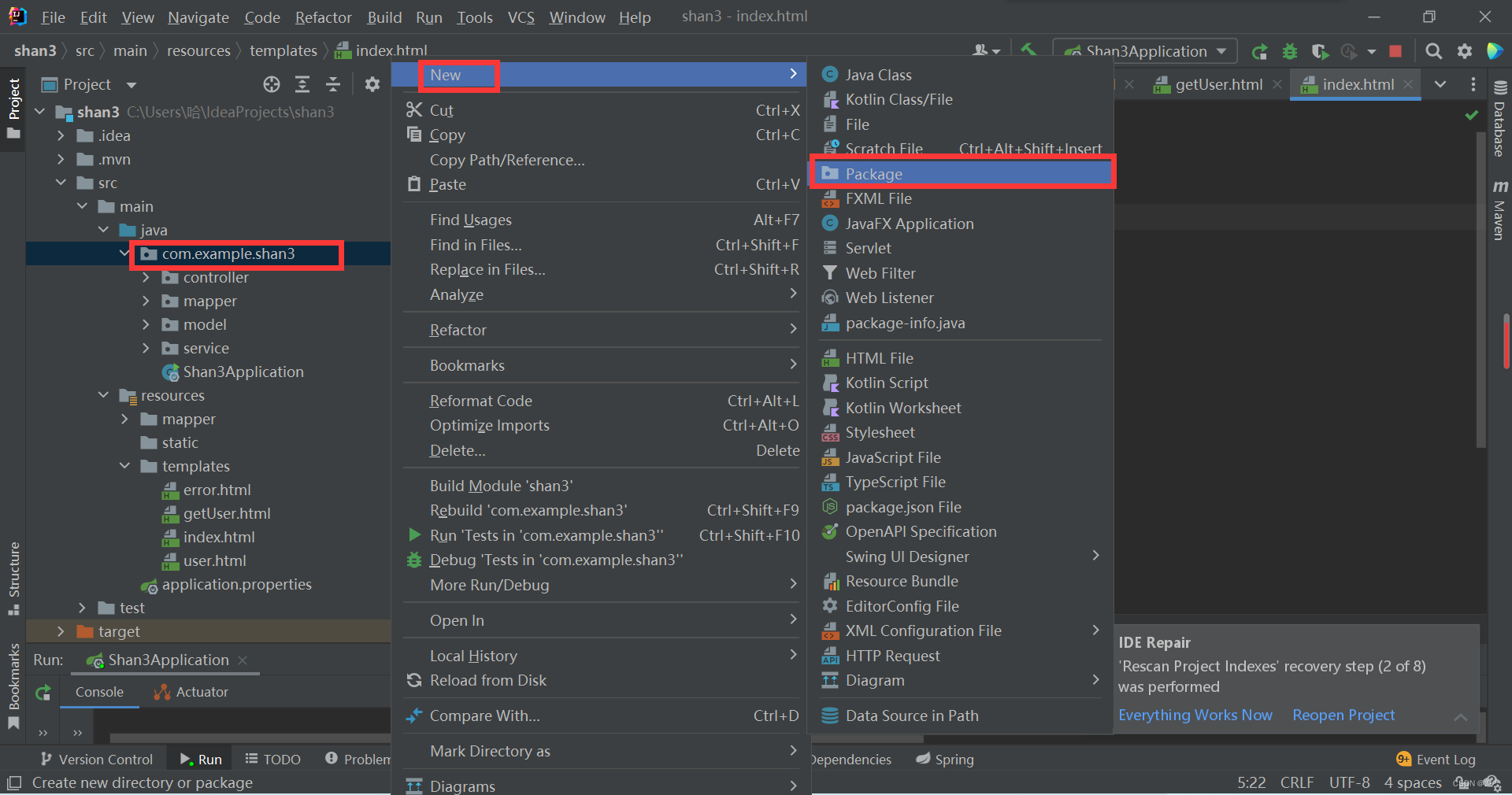Expand the .idea folder

(x=61, y=135)
